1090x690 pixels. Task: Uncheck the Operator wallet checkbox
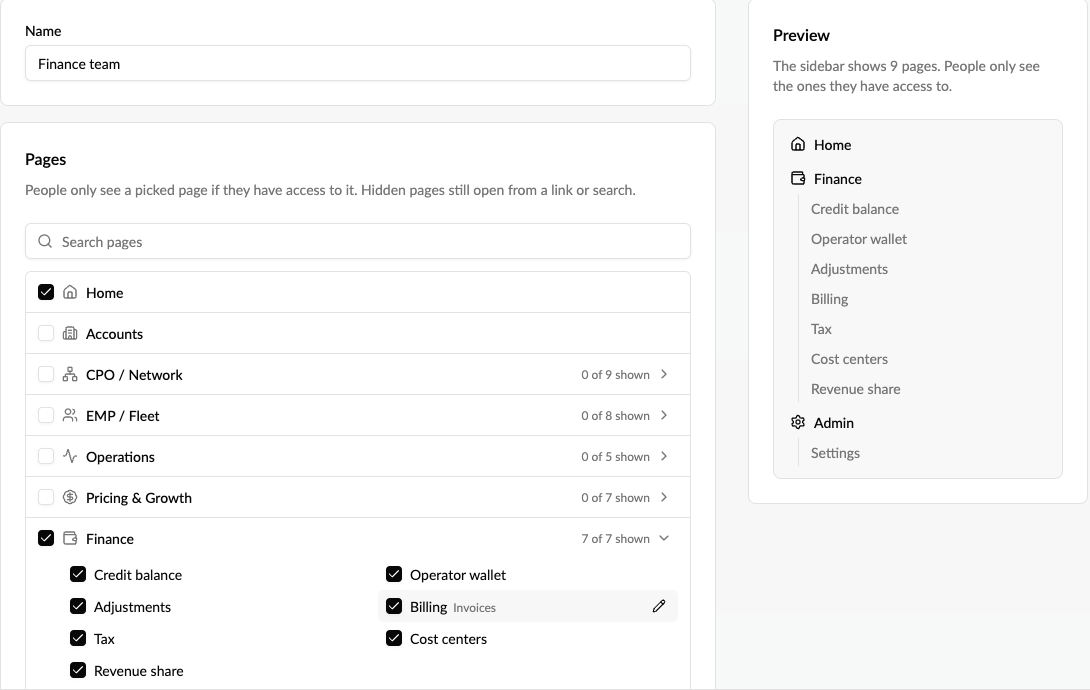394,574
